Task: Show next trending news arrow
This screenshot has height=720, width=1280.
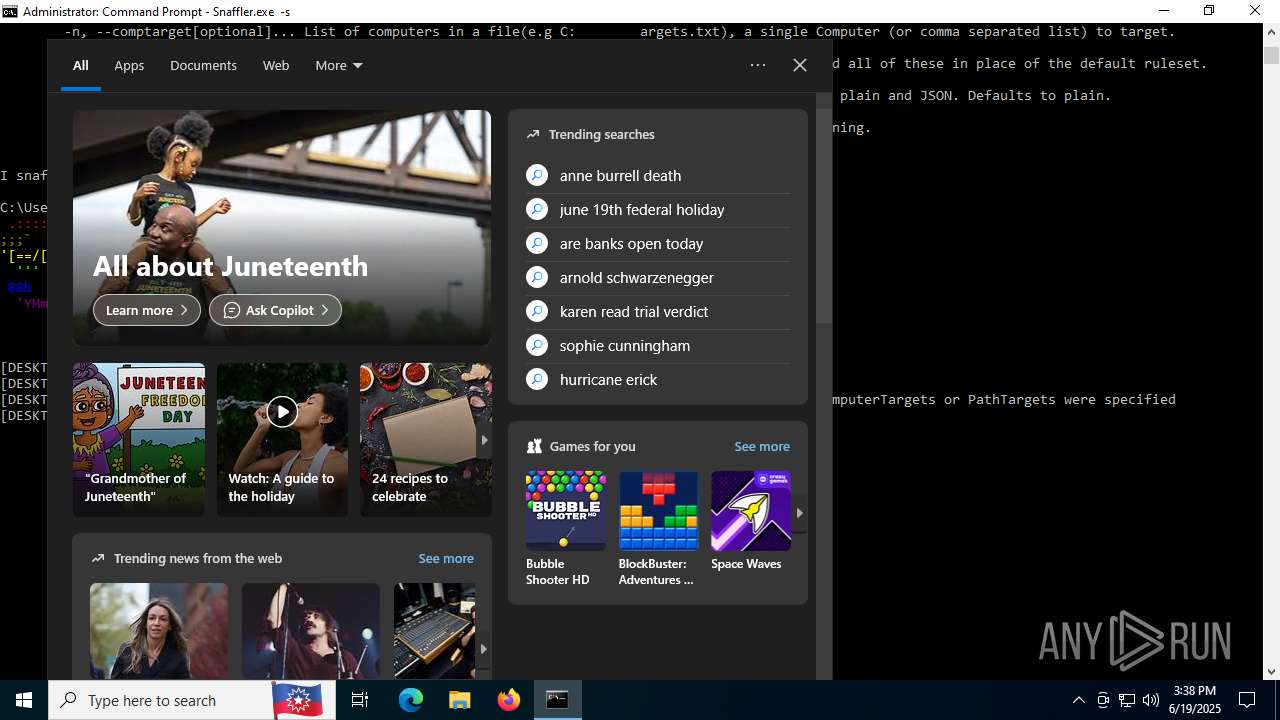Action: tap(483, 649)
